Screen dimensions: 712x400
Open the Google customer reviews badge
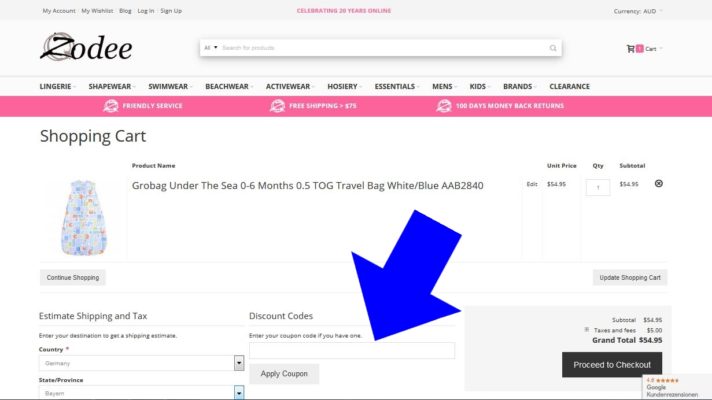(677, 387)
